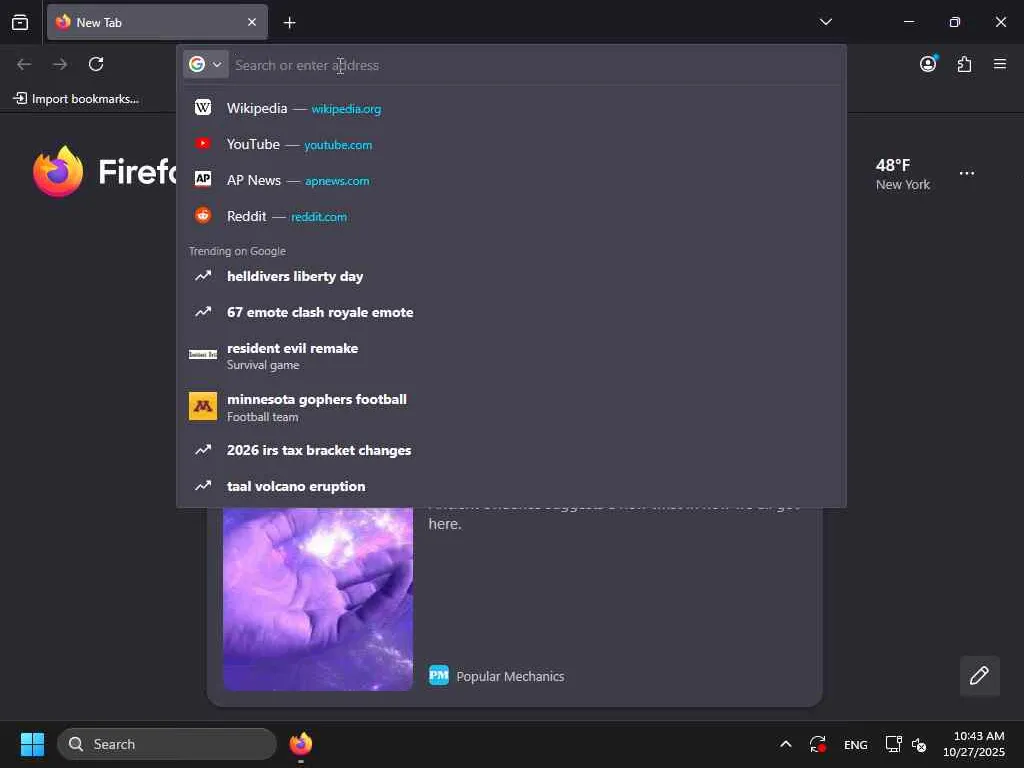This screenshot has width=1024, height=768.
Task: Click the Popular Mechanics PM icon
Action: click(x=439, y=675)
